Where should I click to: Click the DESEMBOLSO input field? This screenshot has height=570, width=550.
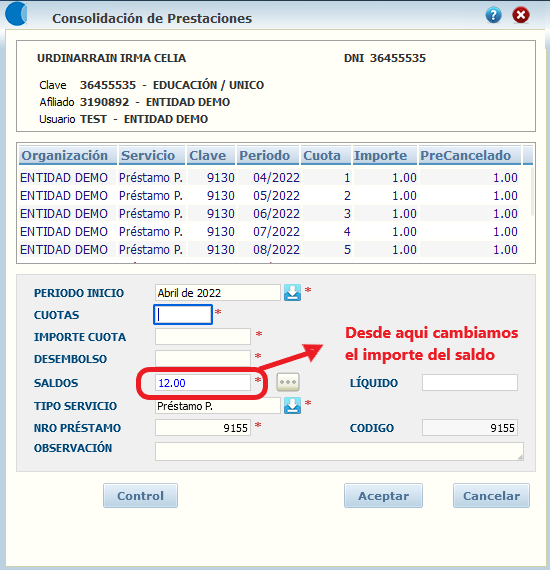tap(203, 358)
